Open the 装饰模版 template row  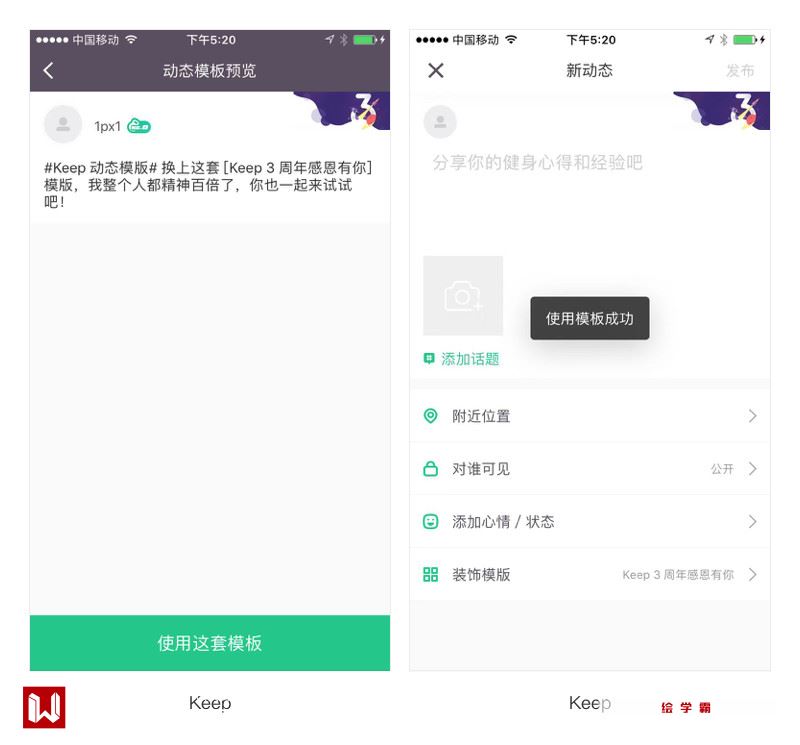click(x=590, y=575)
